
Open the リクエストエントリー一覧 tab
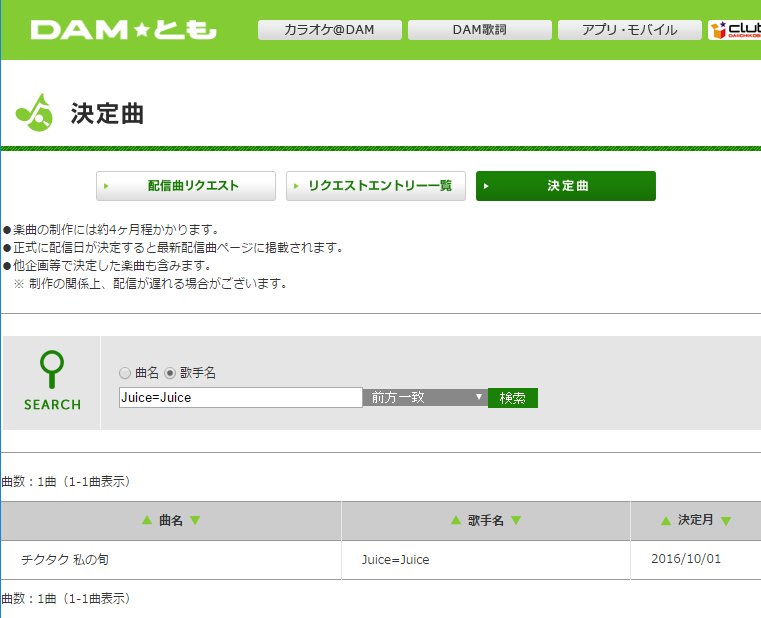coord(376,186)
